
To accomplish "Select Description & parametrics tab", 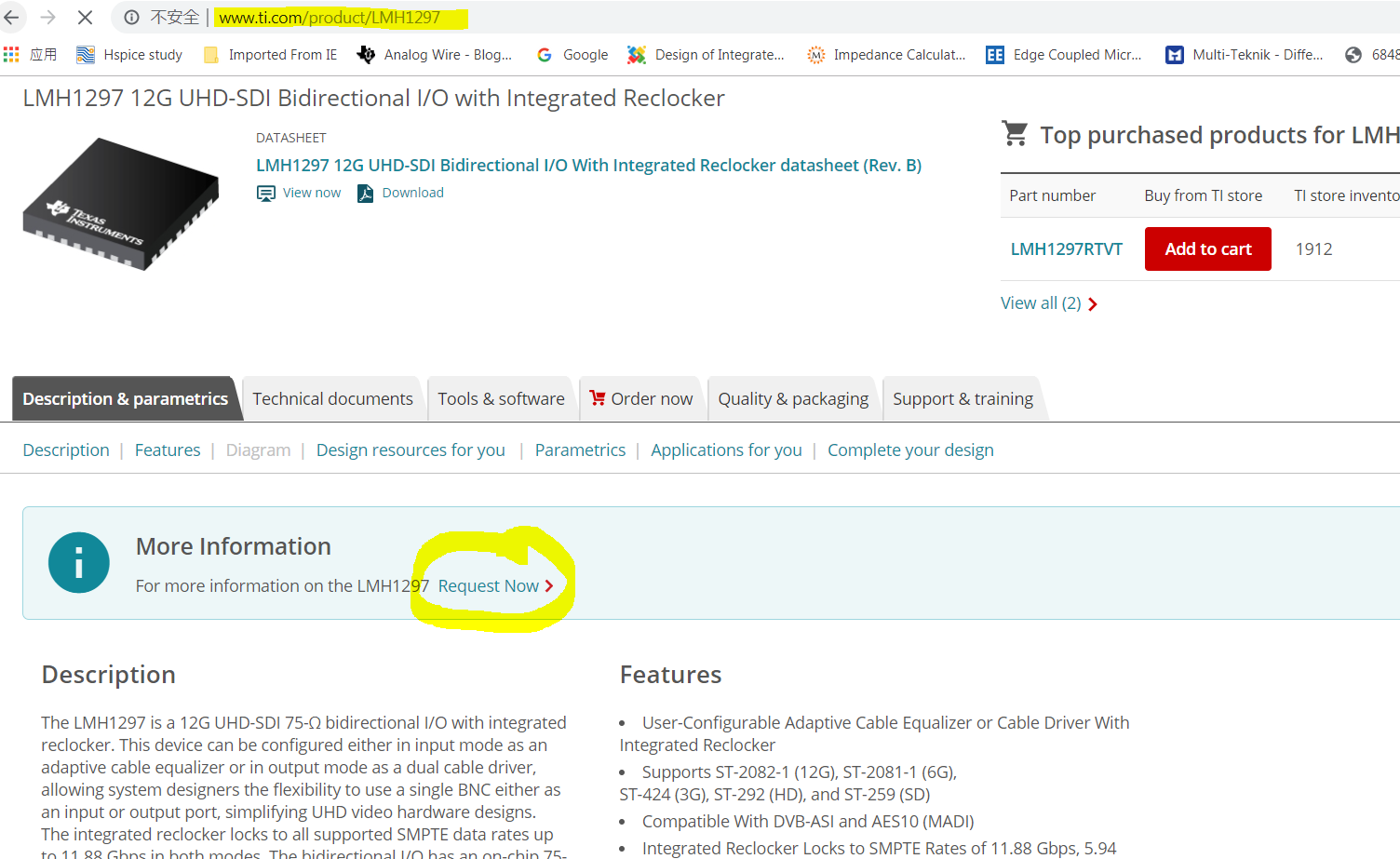I will coord(125,398).
